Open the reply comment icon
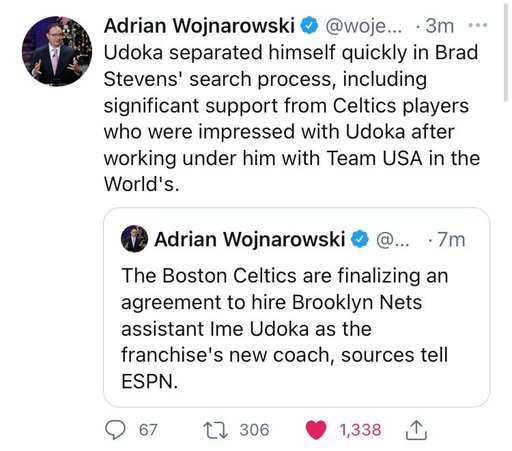The width and height of the screenshot is (512, 451). click(x=115, y=430)
